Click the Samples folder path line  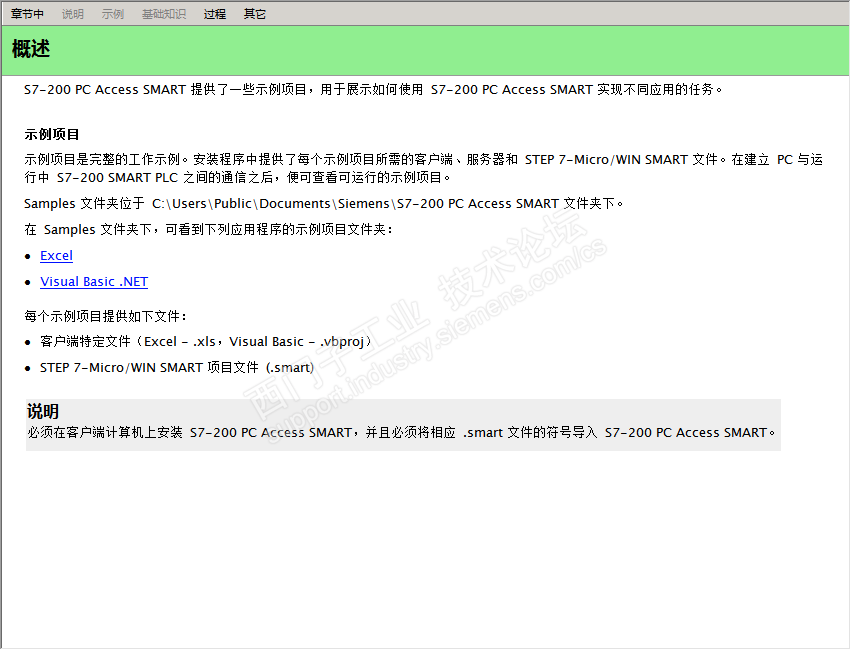click(323, 203)
